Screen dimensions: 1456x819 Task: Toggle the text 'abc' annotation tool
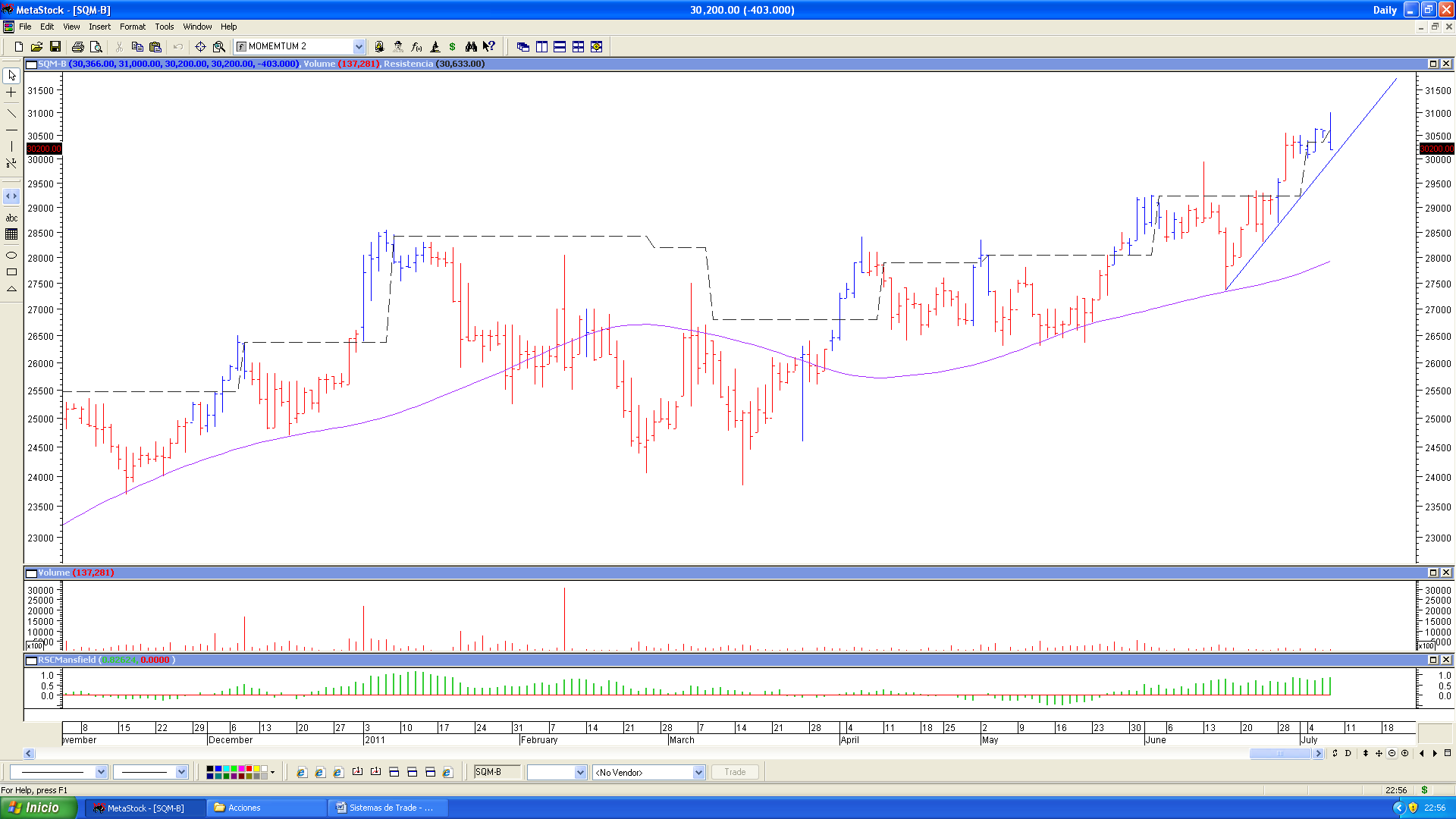click(x=11, y=218)
